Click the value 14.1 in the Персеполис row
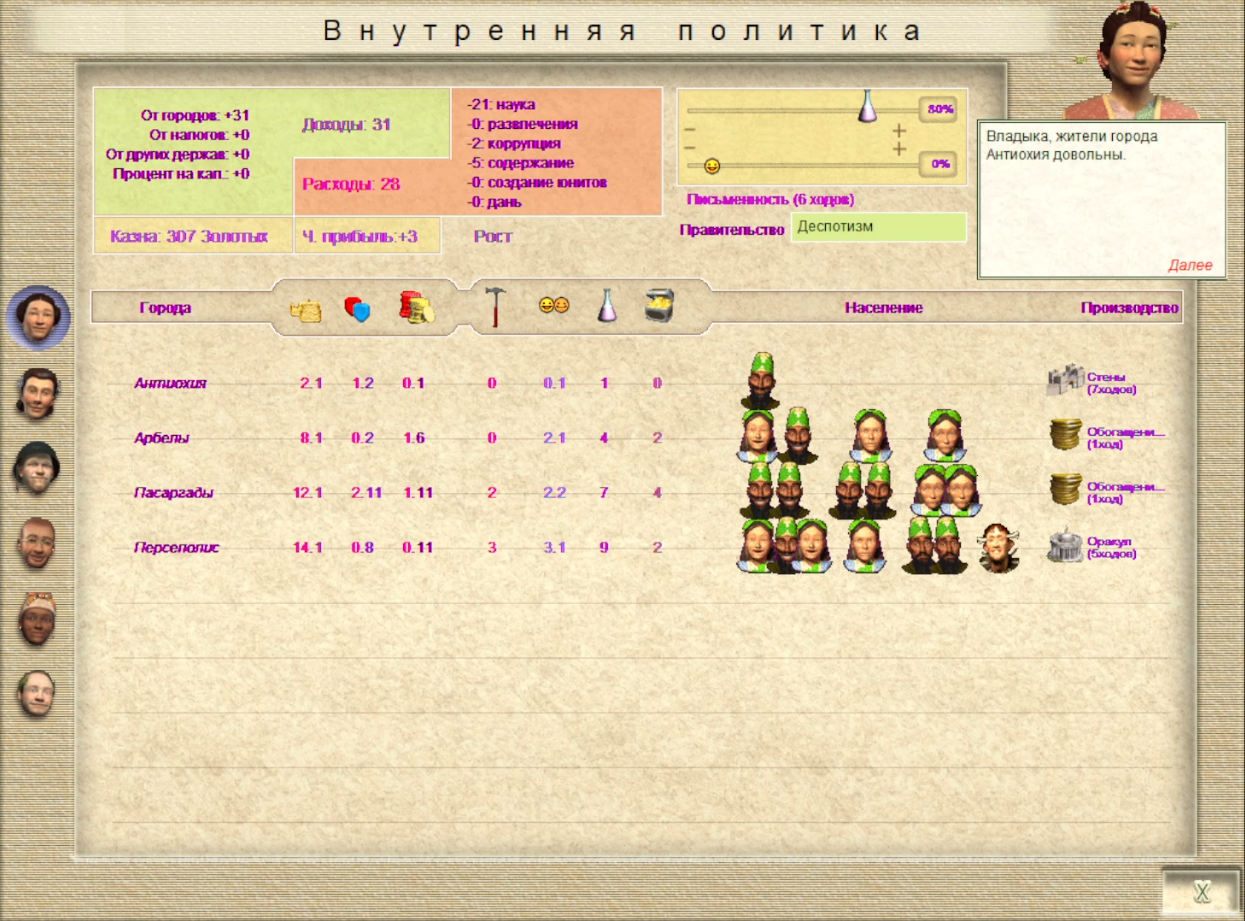1245x921 pixels. pos(308,548)
